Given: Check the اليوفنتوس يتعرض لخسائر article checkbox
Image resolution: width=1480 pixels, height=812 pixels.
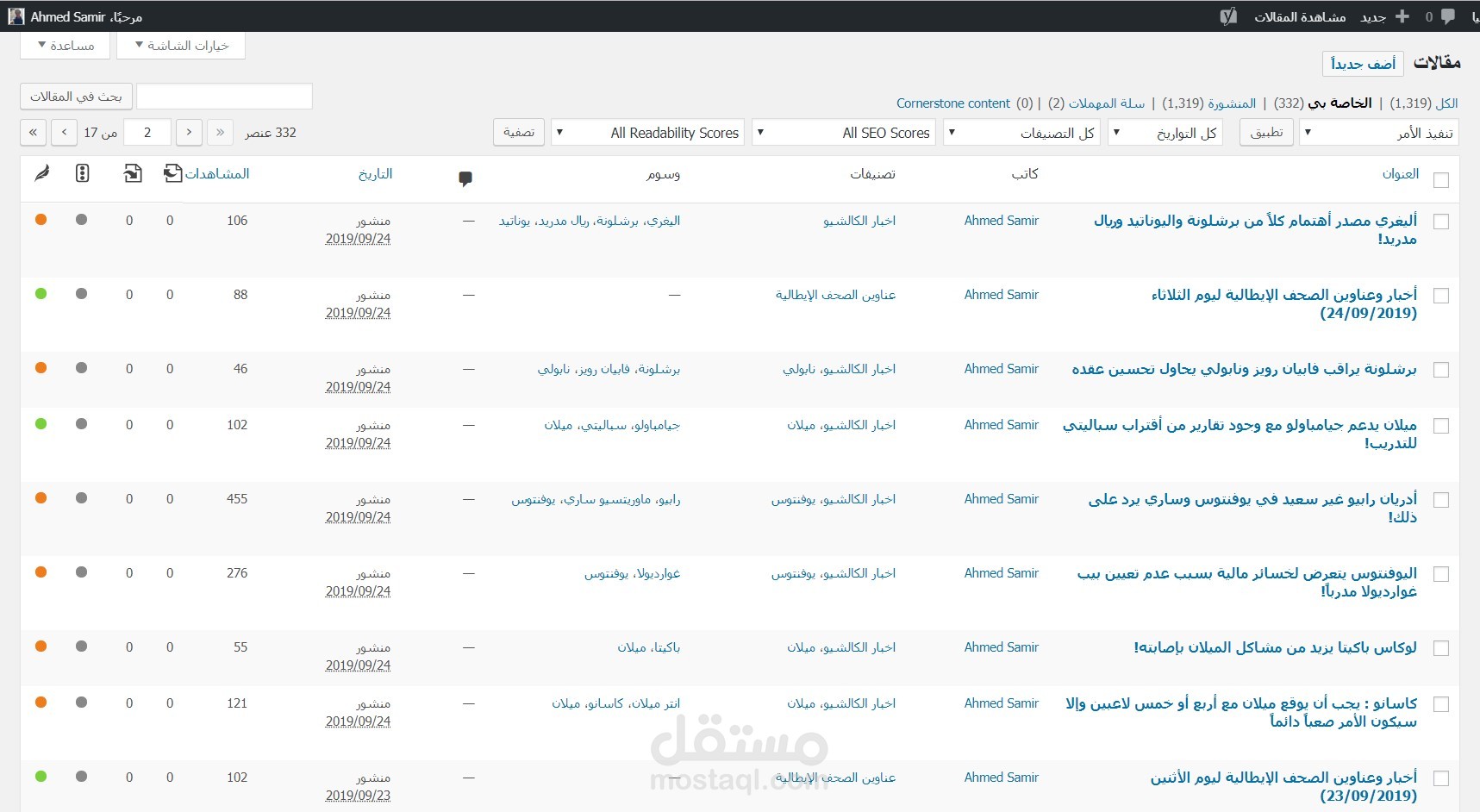Looking at the screenshot, I should pyautogui.click(x=1441, y=574).
